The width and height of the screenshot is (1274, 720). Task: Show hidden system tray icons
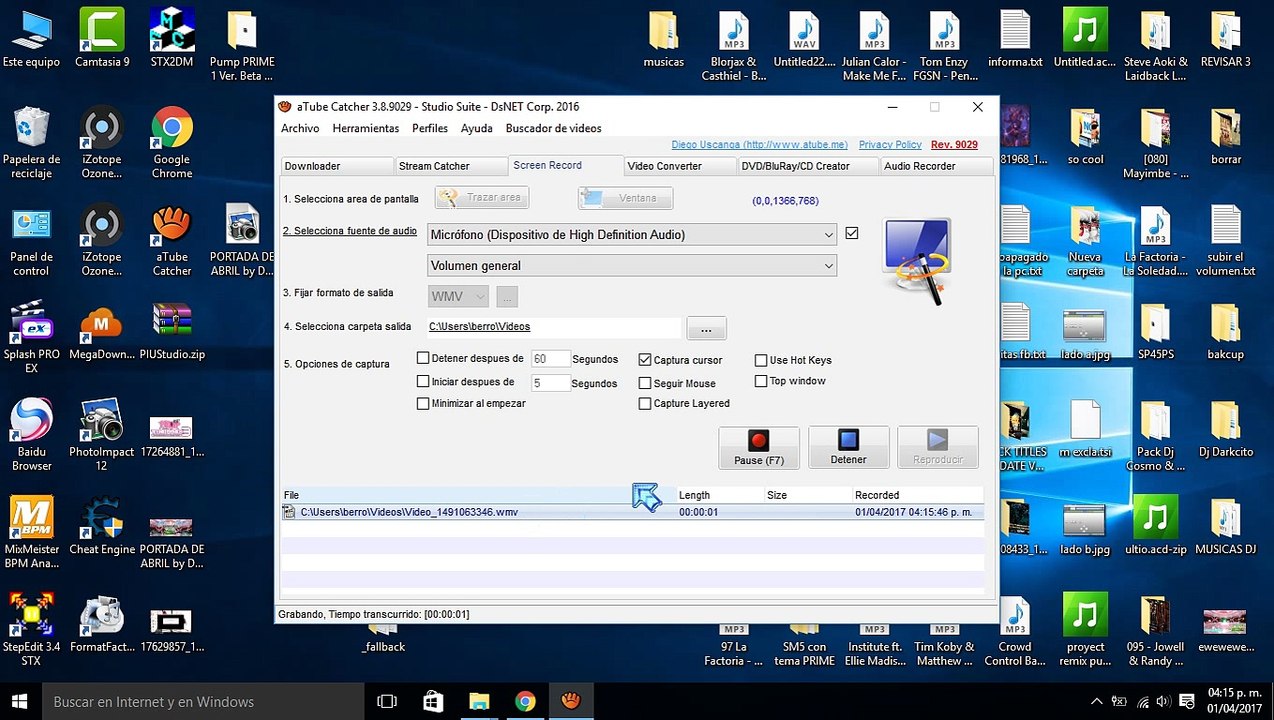coord(1097,701)
